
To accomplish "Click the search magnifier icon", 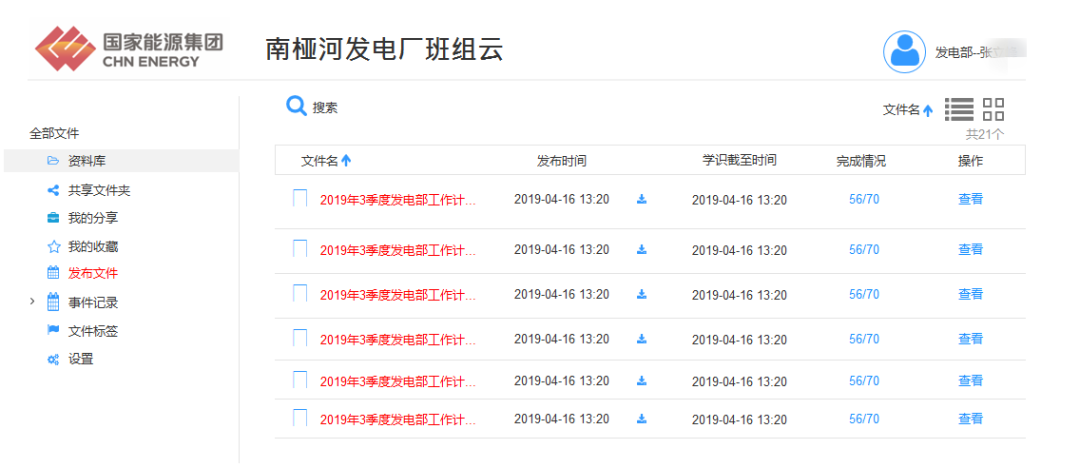I will click(x=296, y=106).
